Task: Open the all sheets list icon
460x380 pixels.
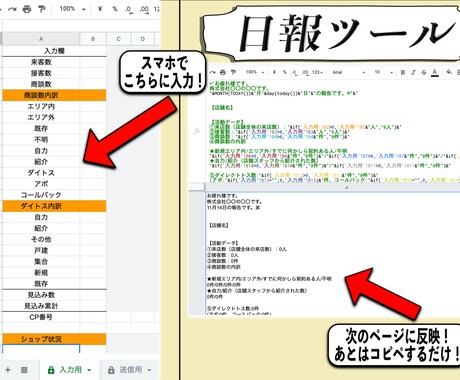Action: coord(24,370)
